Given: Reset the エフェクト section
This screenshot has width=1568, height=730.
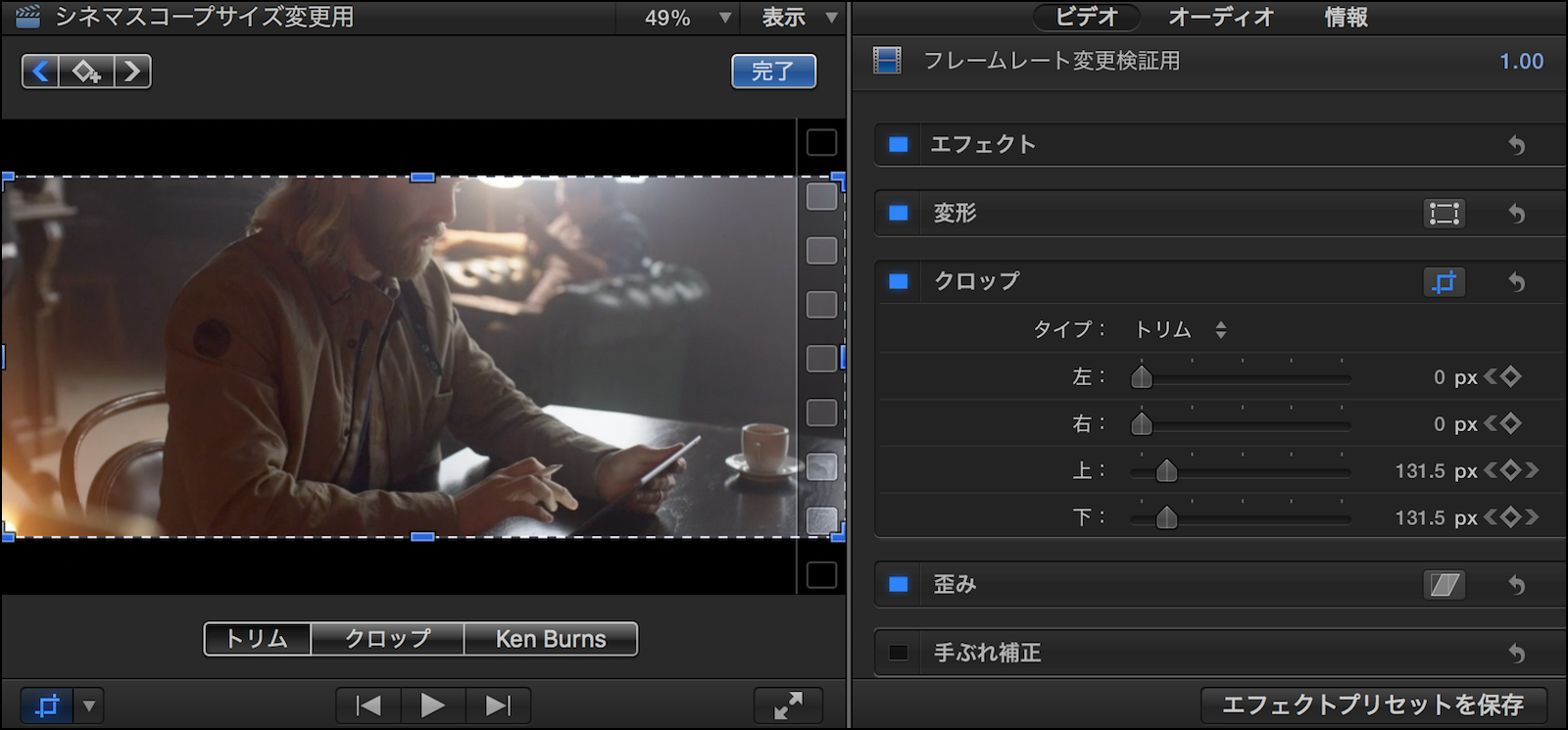Looking at the screenshot, I should (1516, 145).
